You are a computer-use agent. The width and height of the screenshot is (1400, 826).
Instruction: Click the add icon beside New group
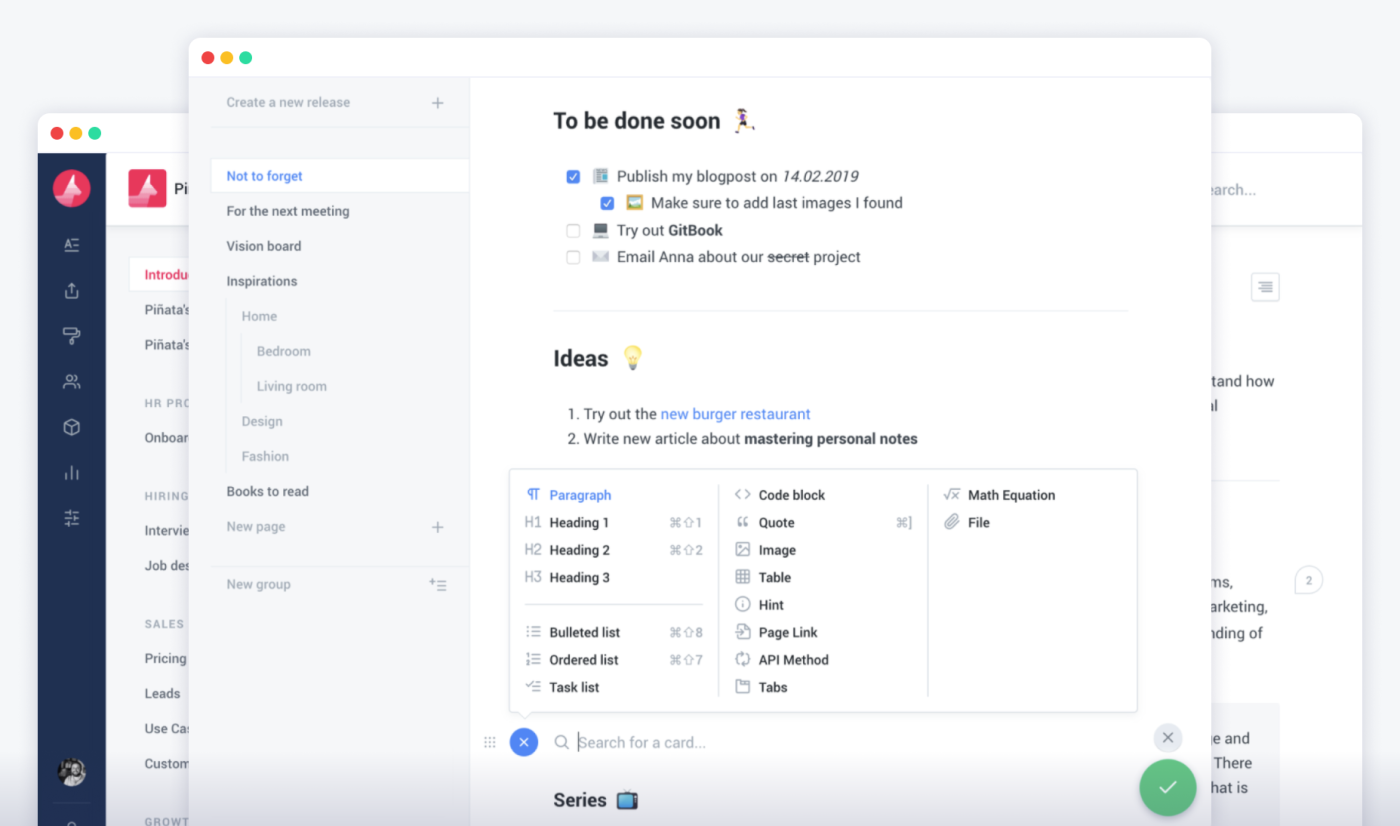click(x=437, y=585)
